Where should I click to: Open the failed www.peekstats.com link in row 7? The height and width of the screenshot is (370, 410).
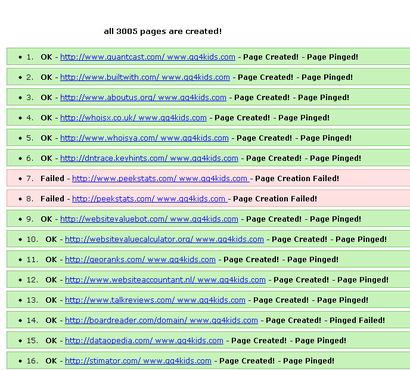click(160, 179)
